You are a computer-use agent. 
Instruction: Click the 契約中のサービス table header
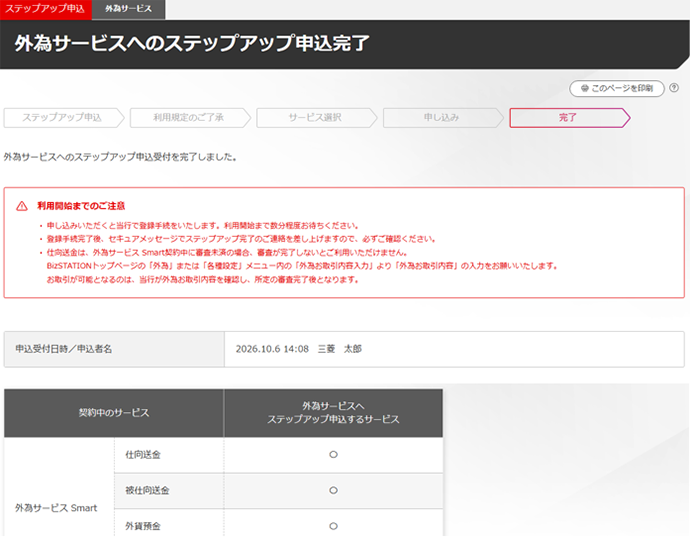point(113,412)
